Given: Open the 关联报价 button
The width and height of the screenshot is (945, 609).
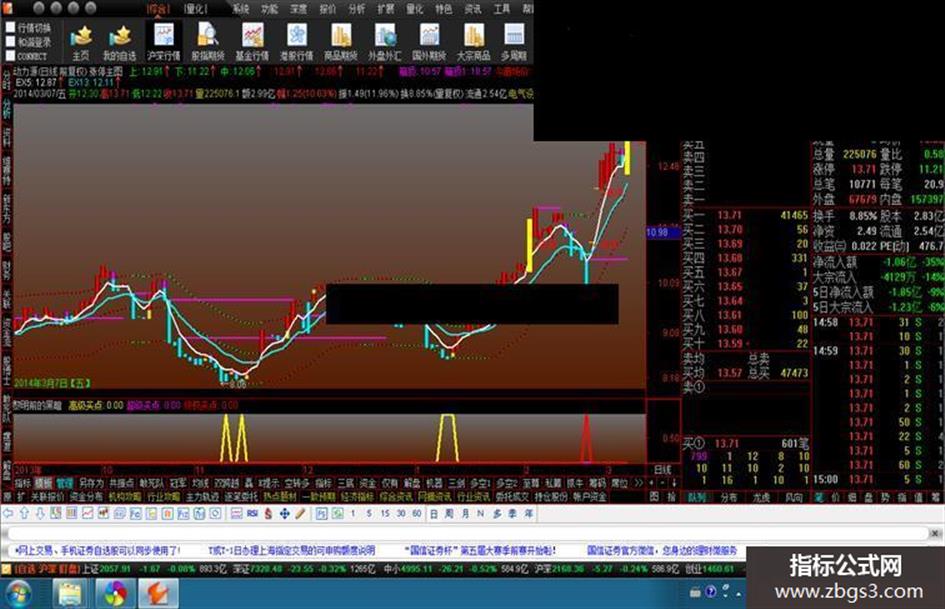Looking at the screenshot, I should point(47,497).
